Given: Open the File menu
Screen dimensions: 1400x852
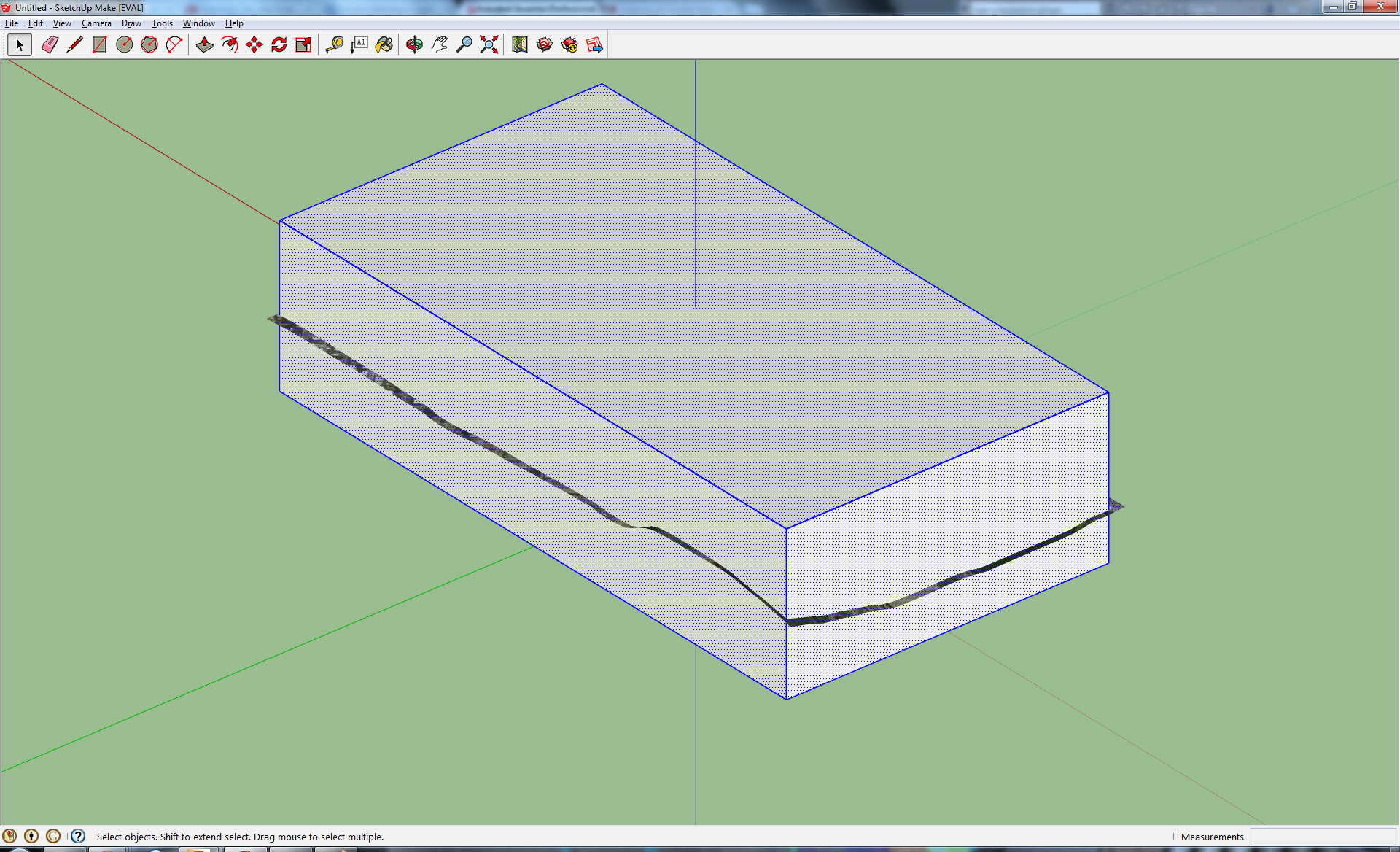Looking at the screenshot, I should tap(12, 23).
